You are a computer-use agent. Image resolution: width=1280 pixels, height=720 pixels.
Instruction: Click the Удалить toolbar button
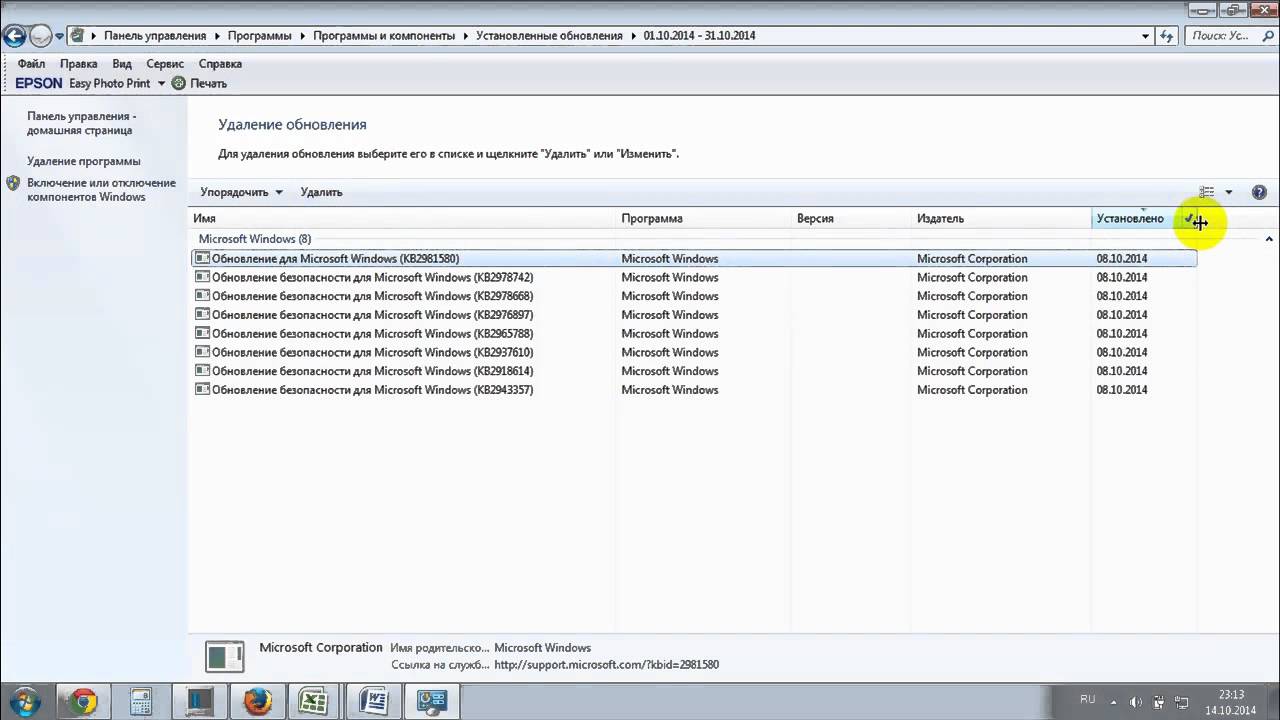(x=321, y=192)
